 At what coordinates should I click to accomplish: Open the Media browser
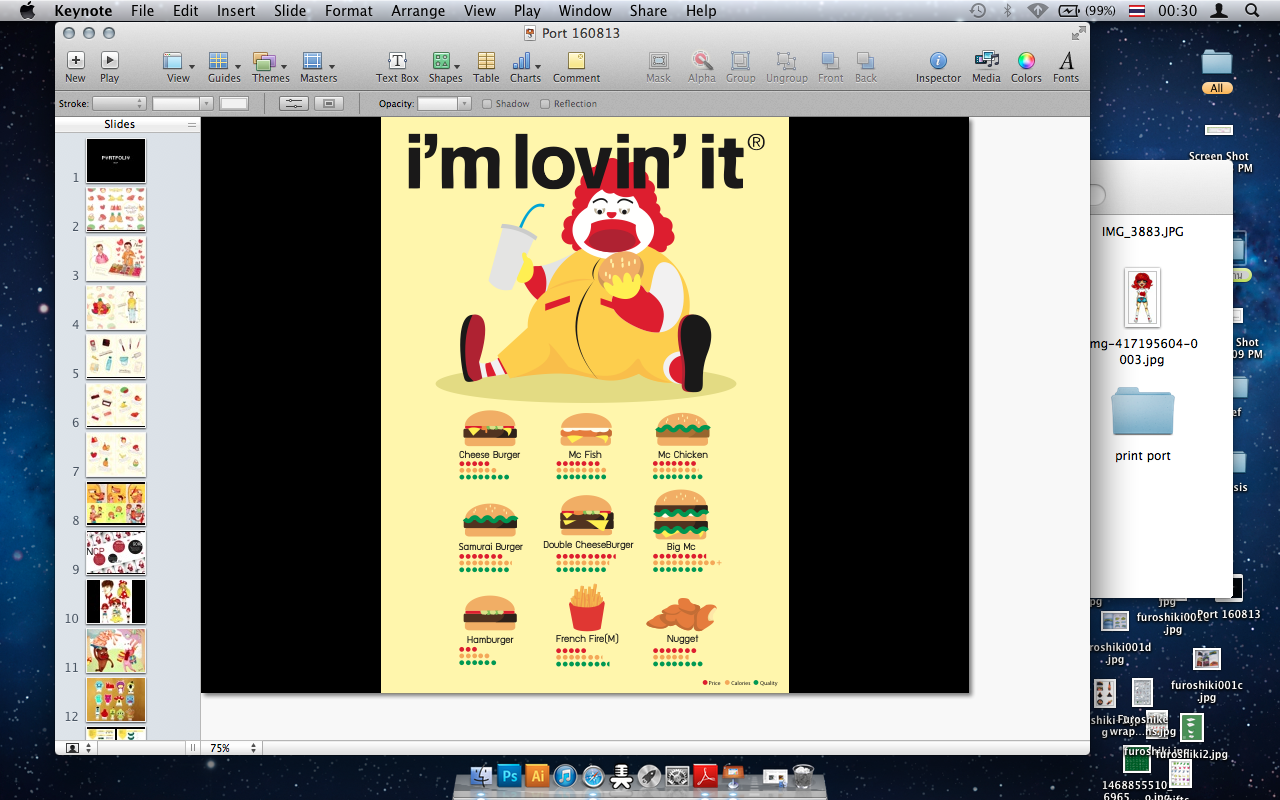click(986, 67)
